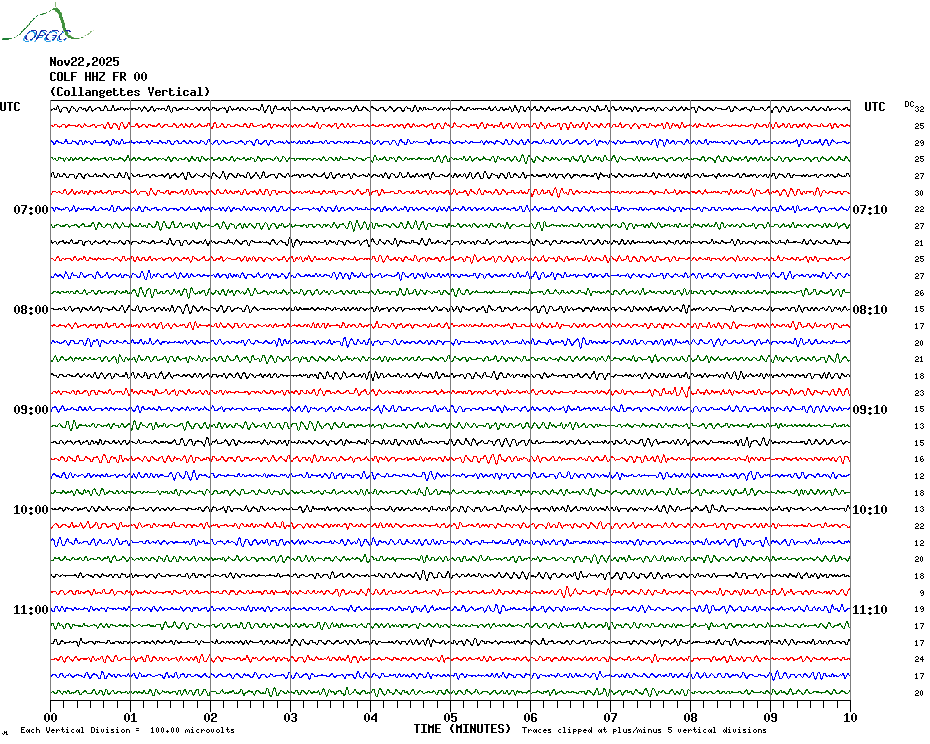This screenshot has width=930, height=744.
Task: Select the Nov22,2025 date text
Action: pyautogui.click(x=84, y=62)
